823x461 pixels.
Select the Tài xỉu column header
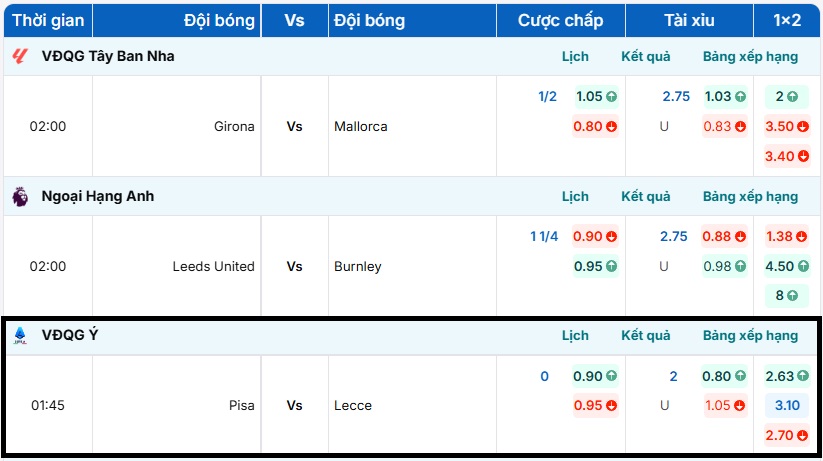pos(689,20)
